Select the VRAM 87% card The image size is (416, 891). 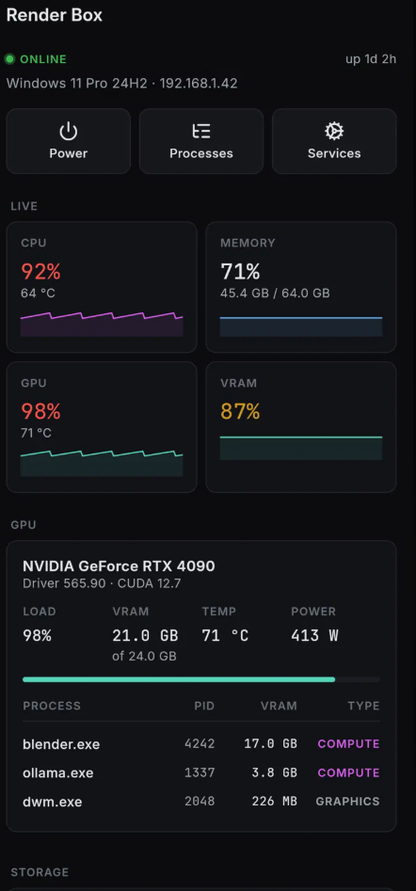tap(301, 427)
